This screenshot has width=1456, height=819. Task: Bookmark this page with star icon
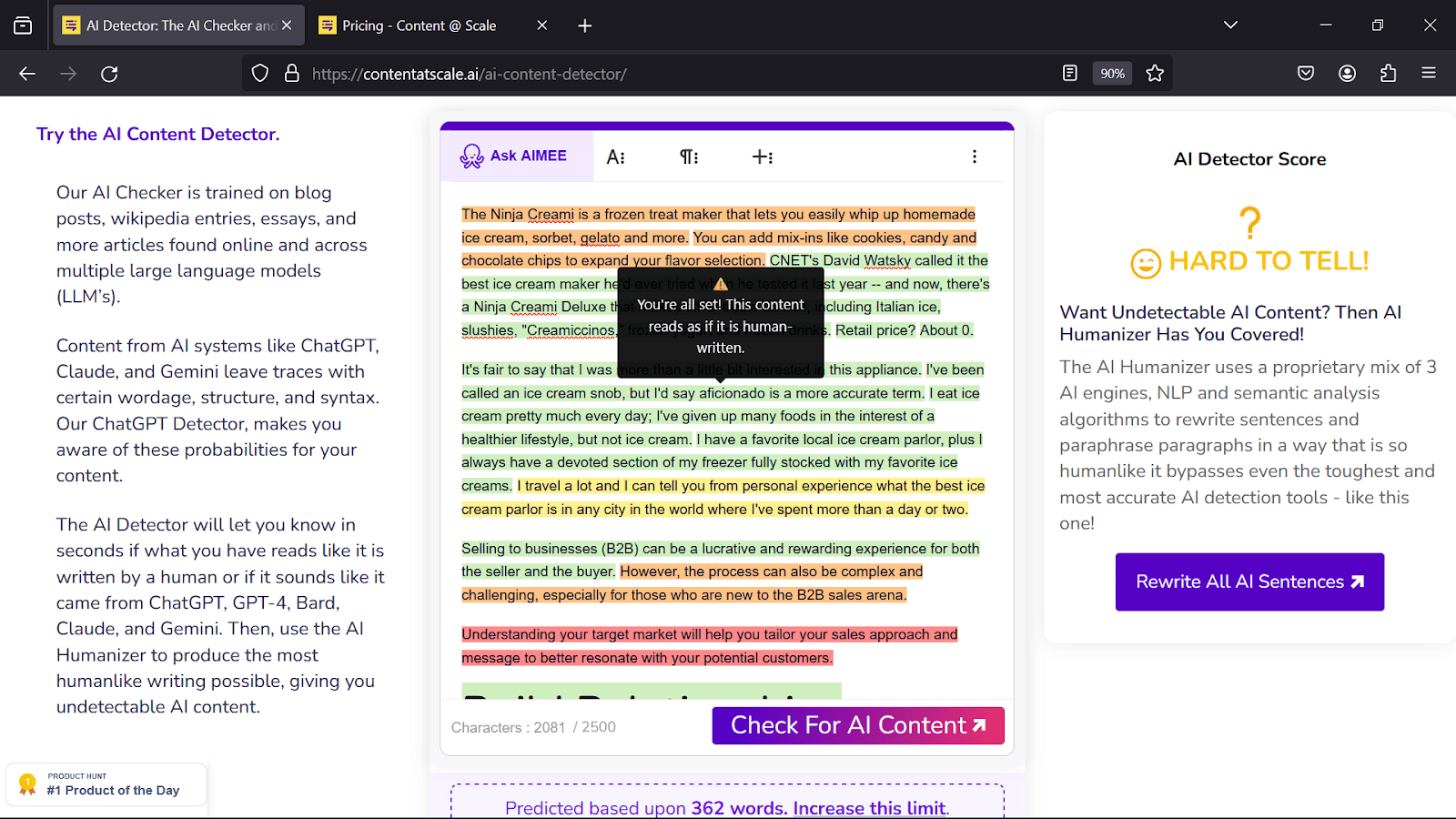tap(1155, 74)
